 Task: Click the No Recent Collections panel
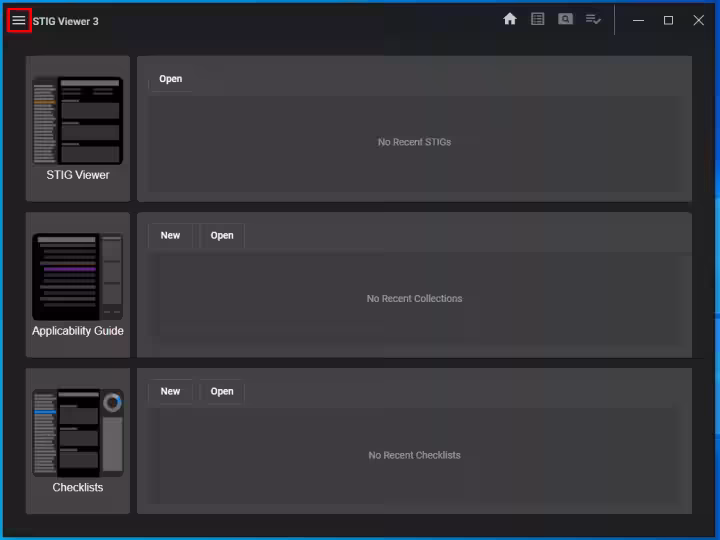pyautogui.click(x=414, y=298)
